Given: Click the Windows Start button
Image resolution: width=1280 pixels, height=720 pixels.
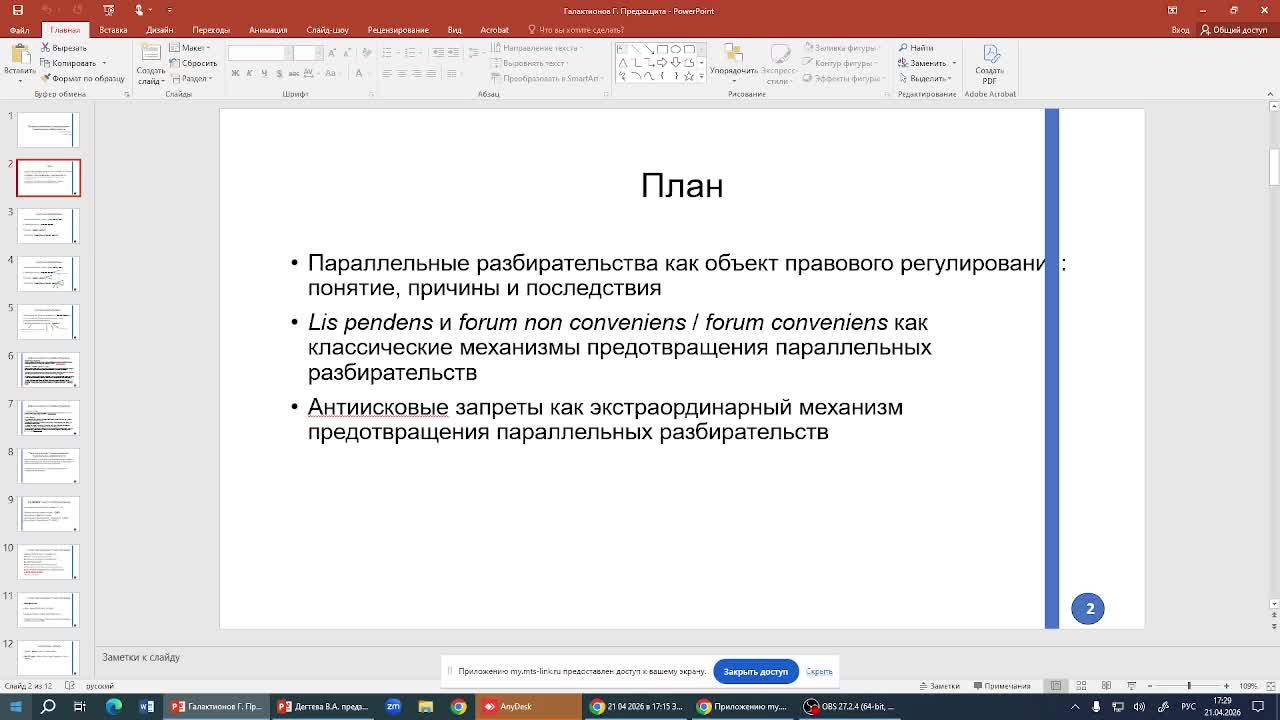Looking at the screenshot, I should pyautogui.click(x=15, y=706).
